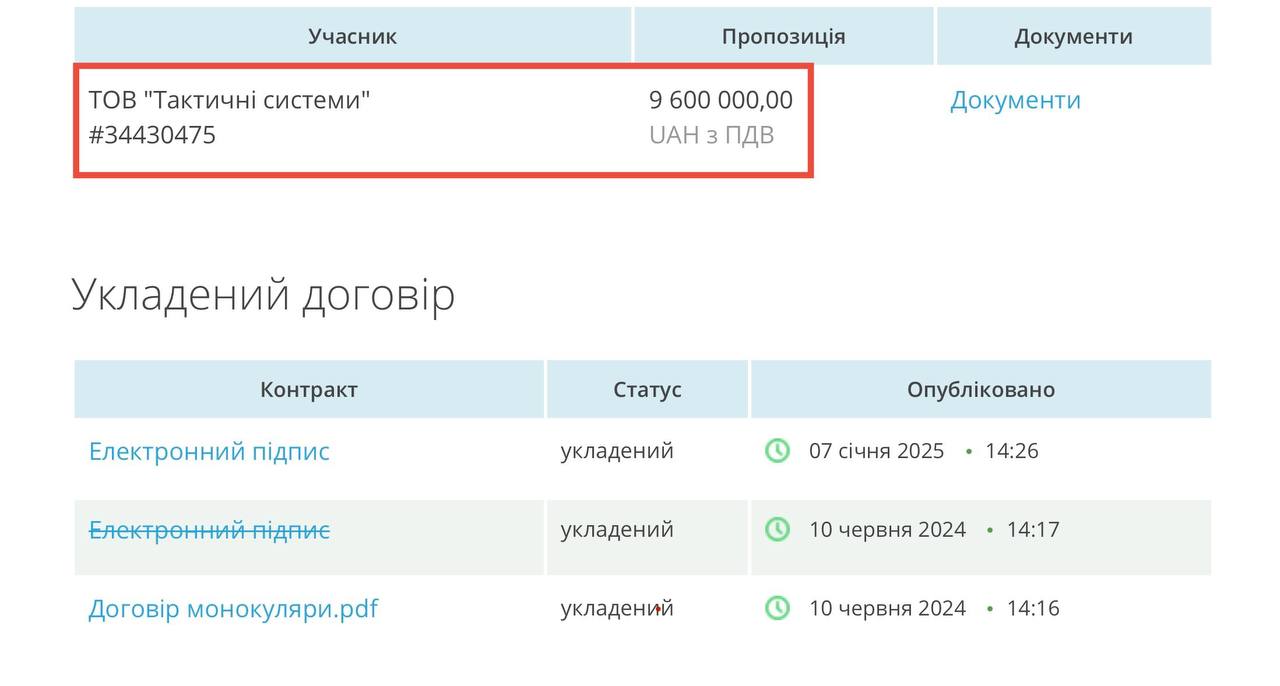
Task: Click the status укладений in the 14:17 row
Action: [x=617, y=529]
